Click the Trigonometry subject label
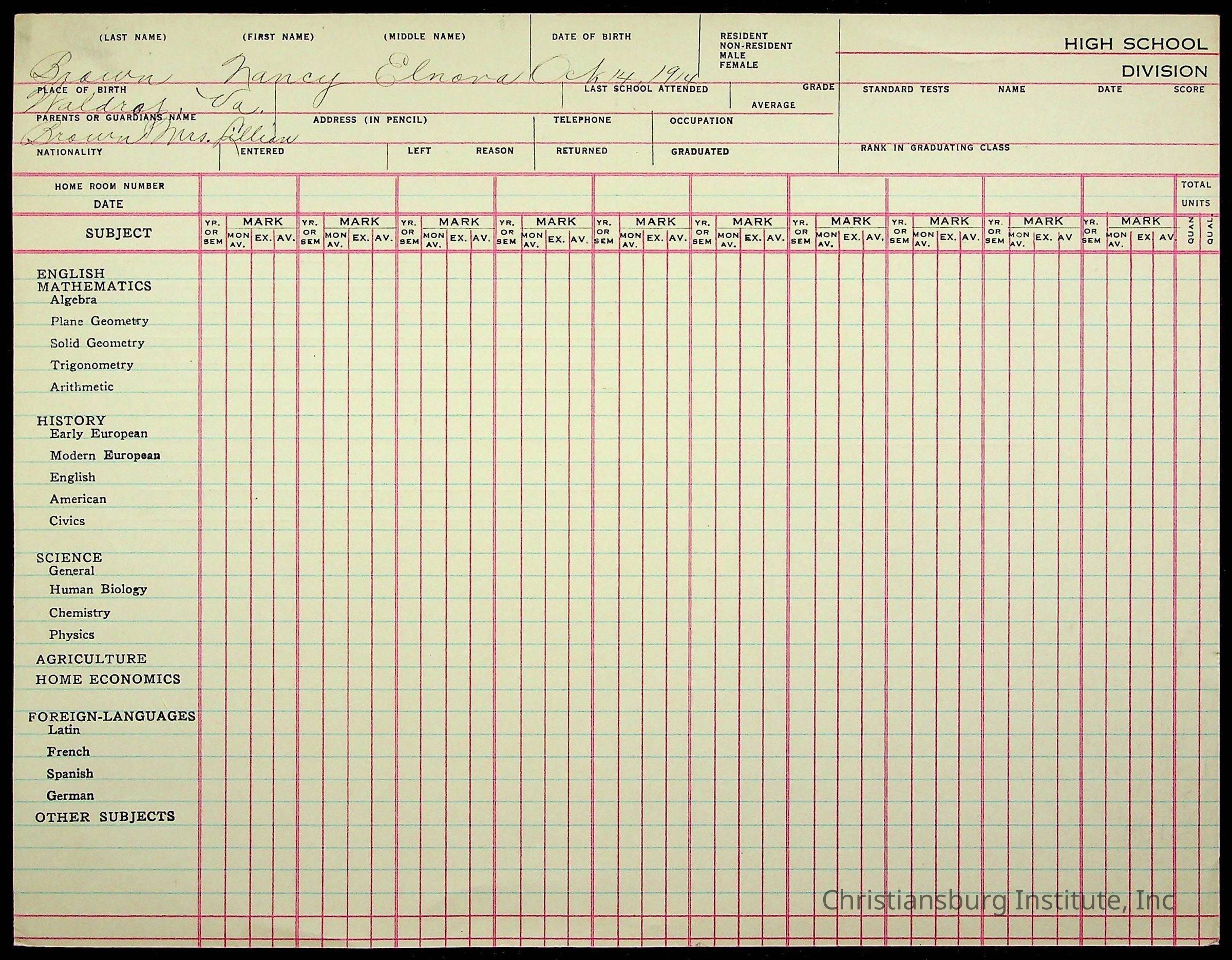The image size is (1232, 960). tap(91, 365)
